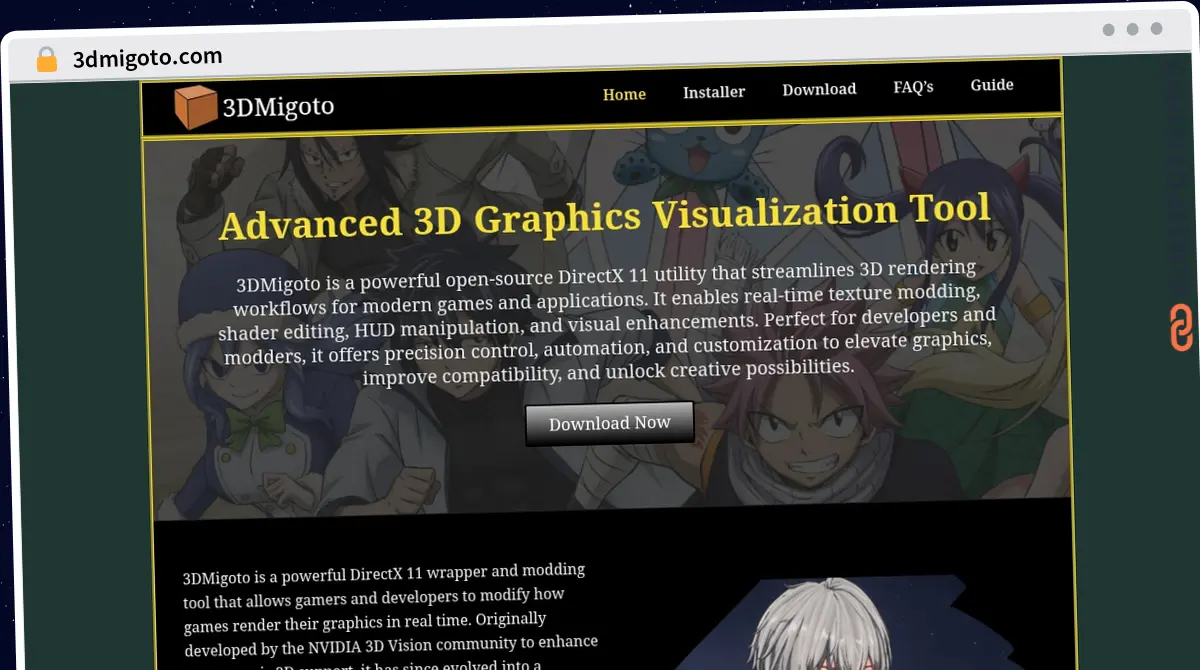This screenshot has width=1200, height=670.
Task: Click the paragraph starting '3DMigoto is a powerful DirectX 11 wrapper'
Action: (x=391, y=615)
